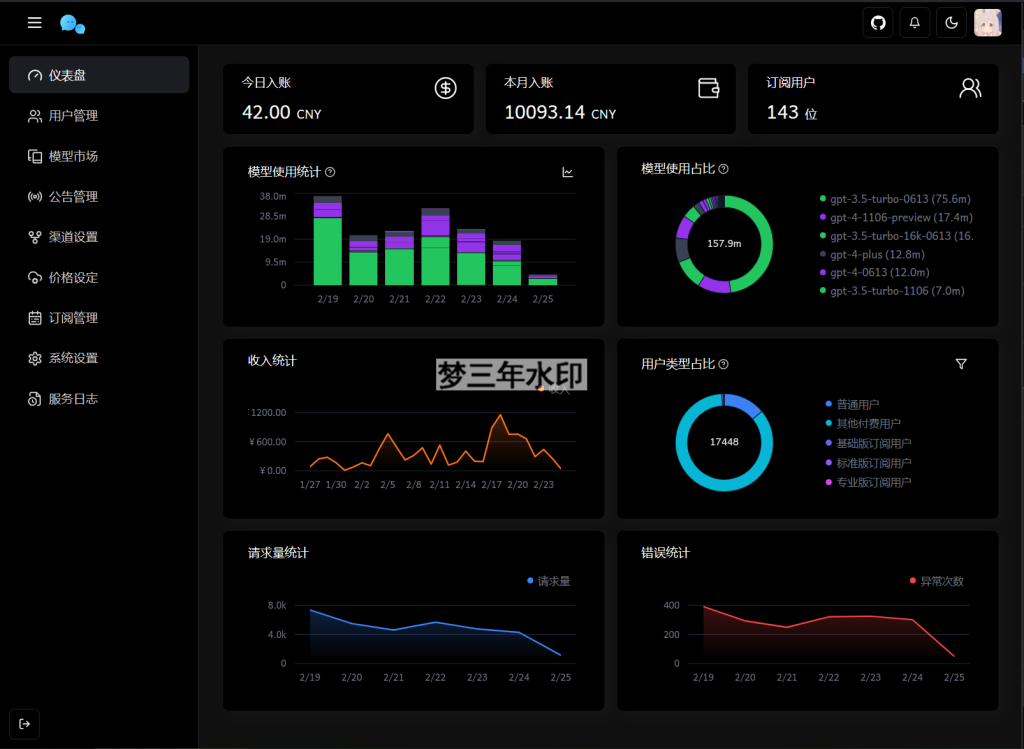Viewport: 1024px width, 749px height.
Task: Click the 42.00 CNY value
Action: pos(281,112)
